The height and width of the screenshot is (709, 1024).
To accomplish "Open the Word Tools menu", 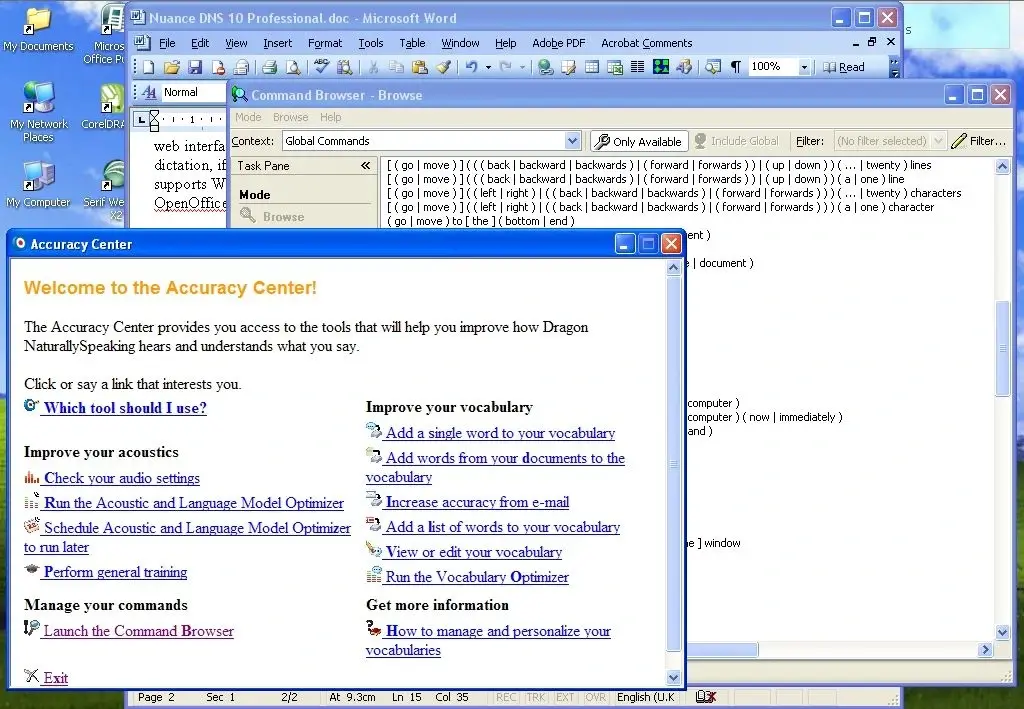I will (x=370, y=43).
